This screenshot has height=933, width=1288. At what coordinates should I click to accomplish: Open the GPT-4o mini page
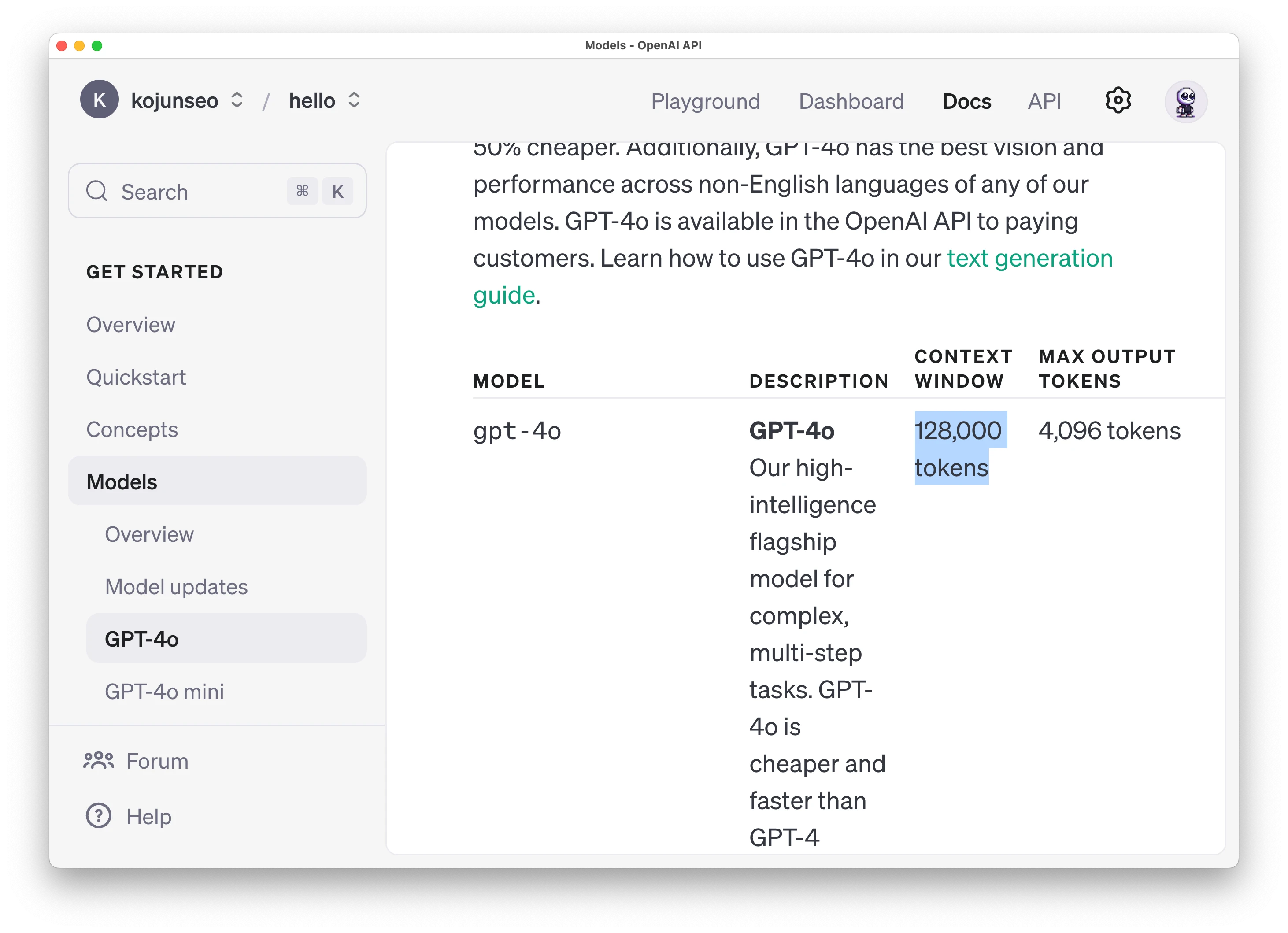(164, 692)
